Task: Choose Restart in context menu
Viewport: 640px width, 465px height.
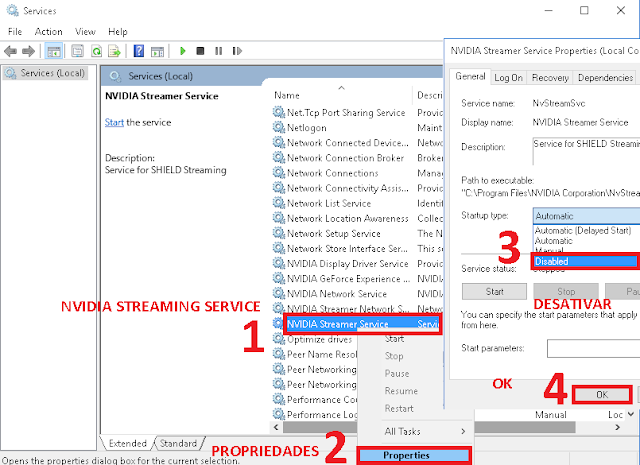Action: click(399, 408)
